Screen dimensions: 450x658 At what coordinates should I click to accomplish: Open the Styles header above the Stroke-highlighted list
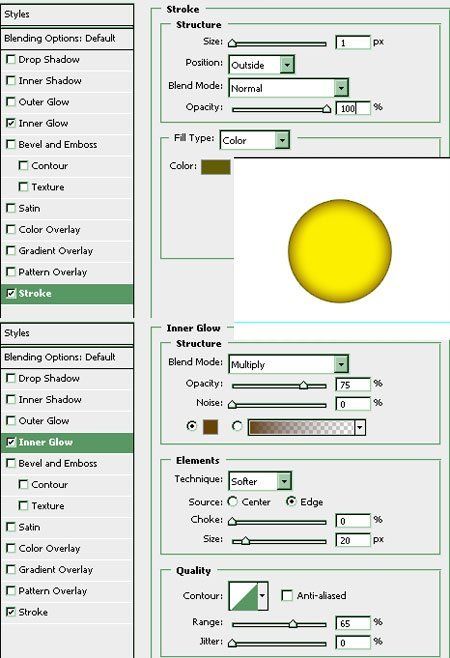pos(67,14)
